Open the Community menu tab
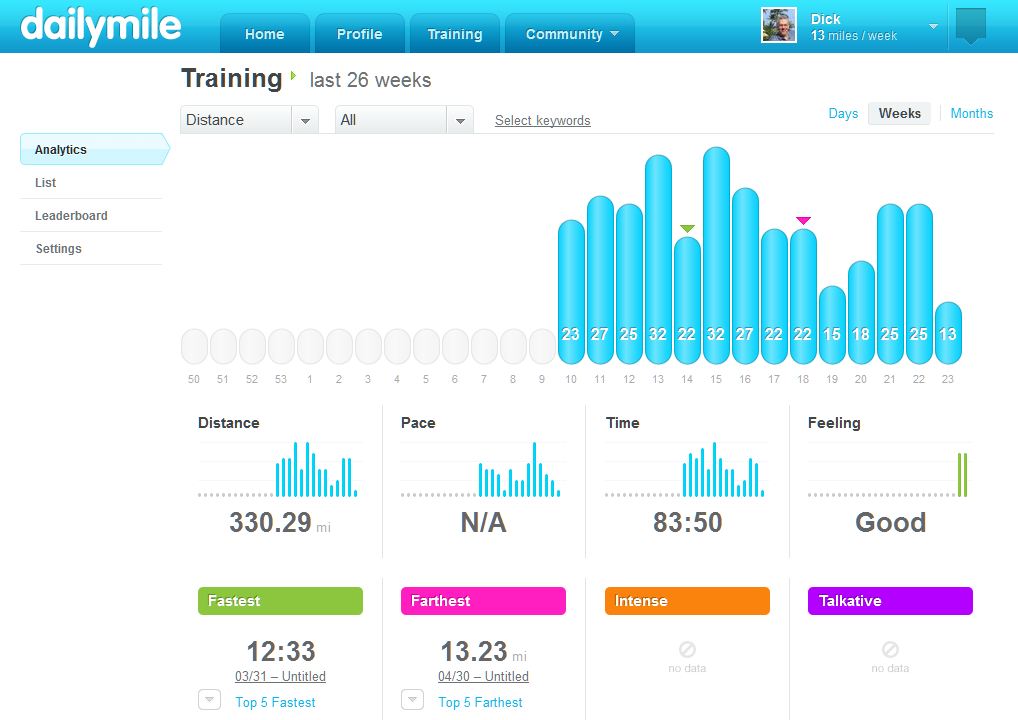This screenshot has height=720, width=1018. pyautogui.click(x=570, y=34)
